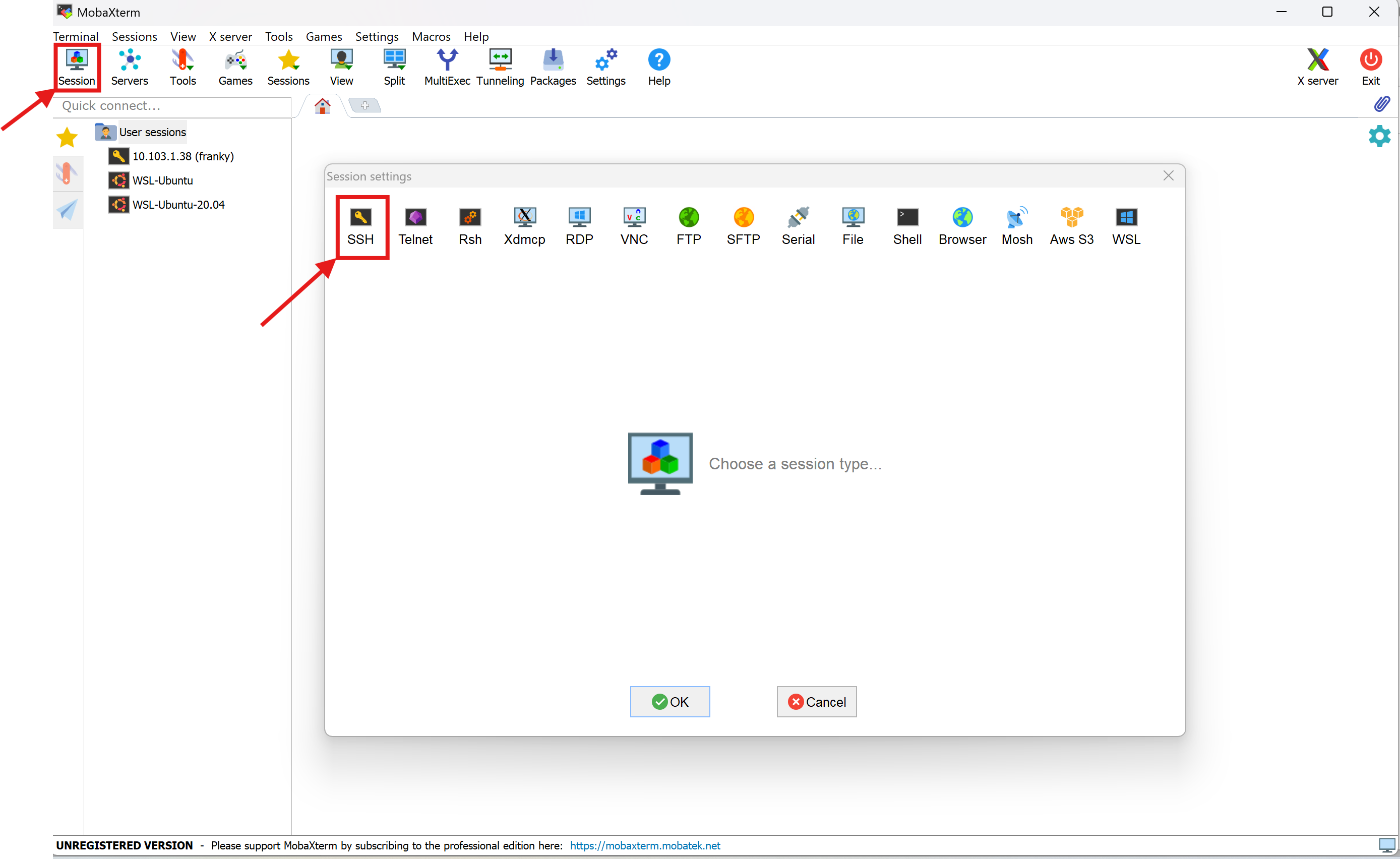The width and height of the screenshot is (1400, 859).
Task: Open the mobaxterm.mobatek.net link
Action: [x=645, y=845]
